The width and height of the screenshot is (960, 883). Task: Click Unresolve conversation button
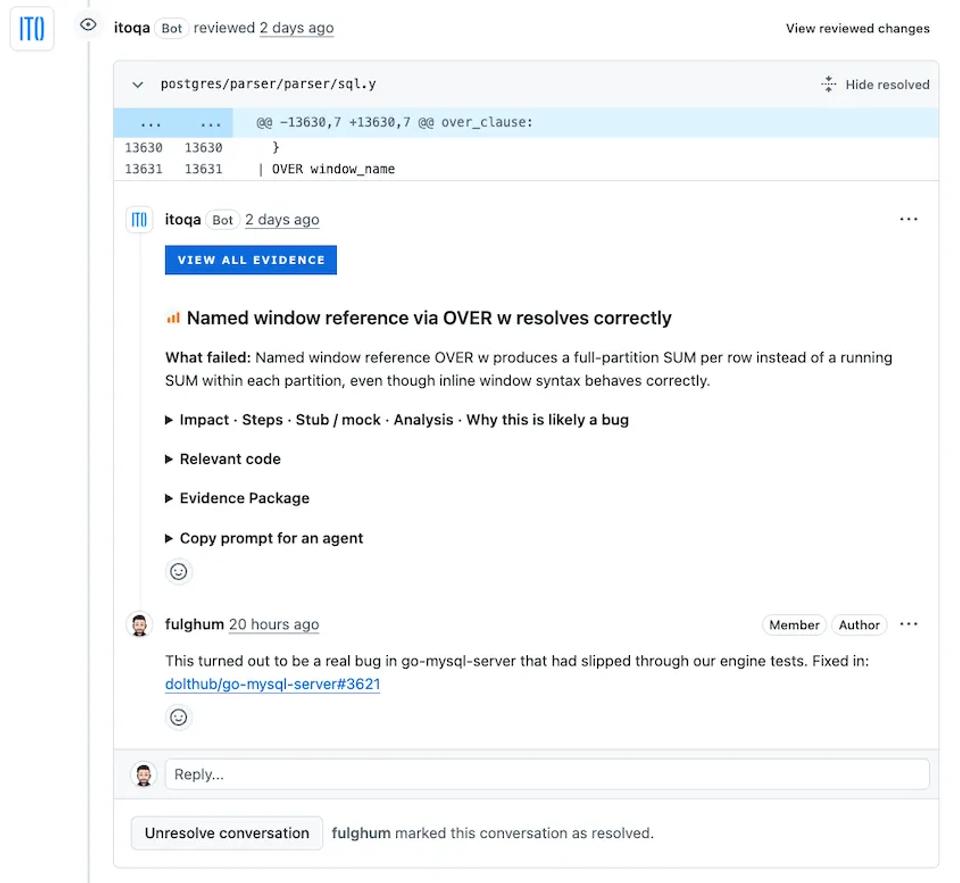tap(227, 833)
